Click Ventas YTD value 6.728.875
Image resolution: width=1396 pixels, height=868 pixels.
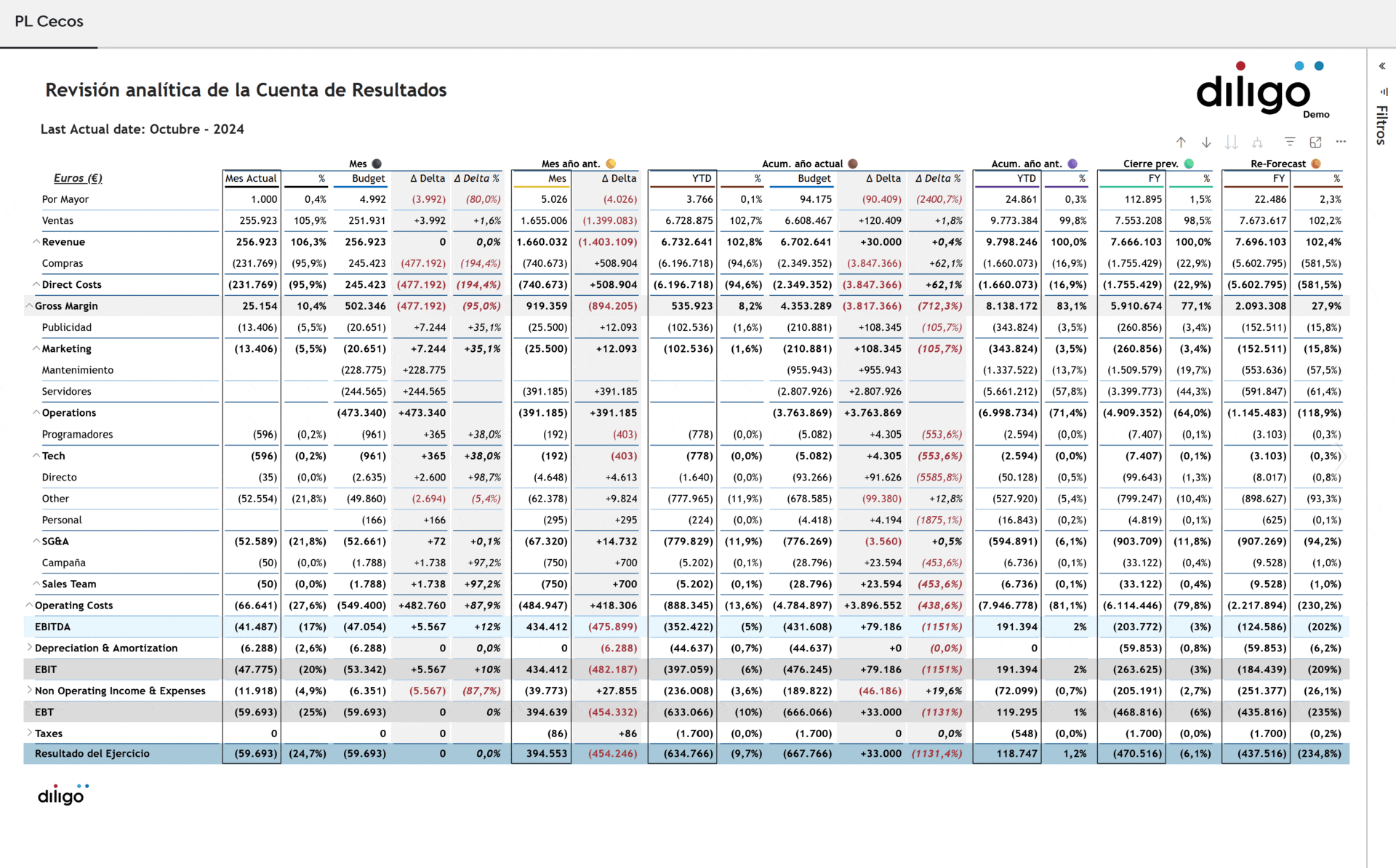click(x=689, y=220)
